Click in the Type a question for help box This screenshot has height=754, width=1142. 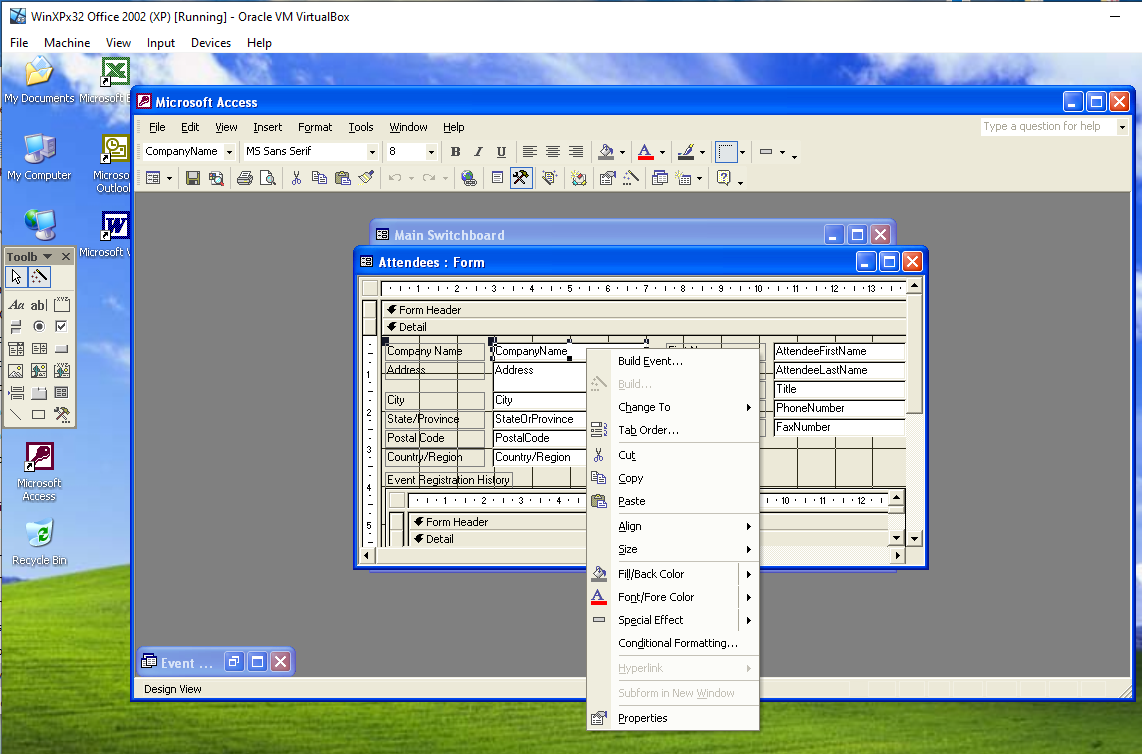point(1048,126)
